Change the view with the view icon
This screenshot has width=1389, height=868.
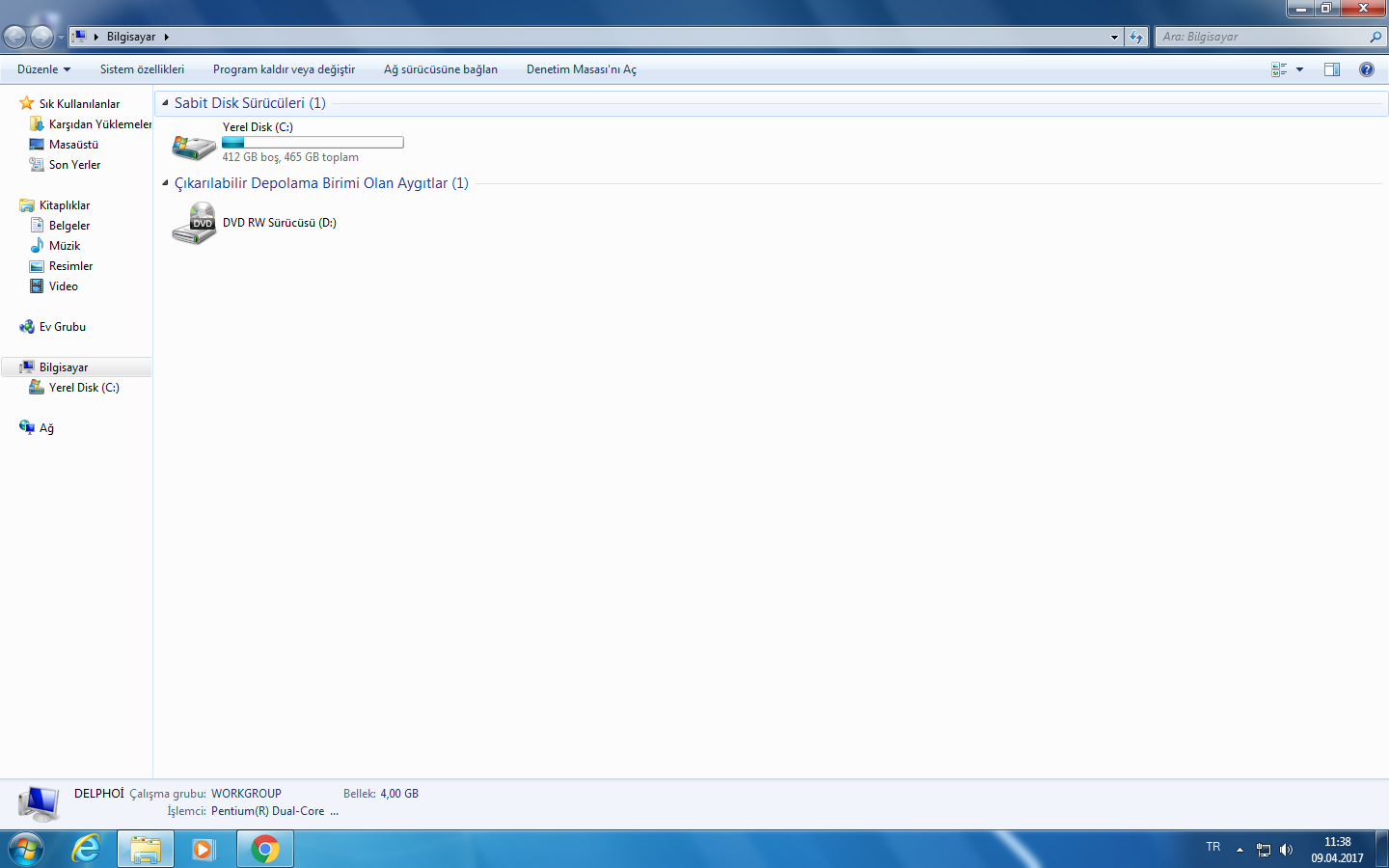1279,69
